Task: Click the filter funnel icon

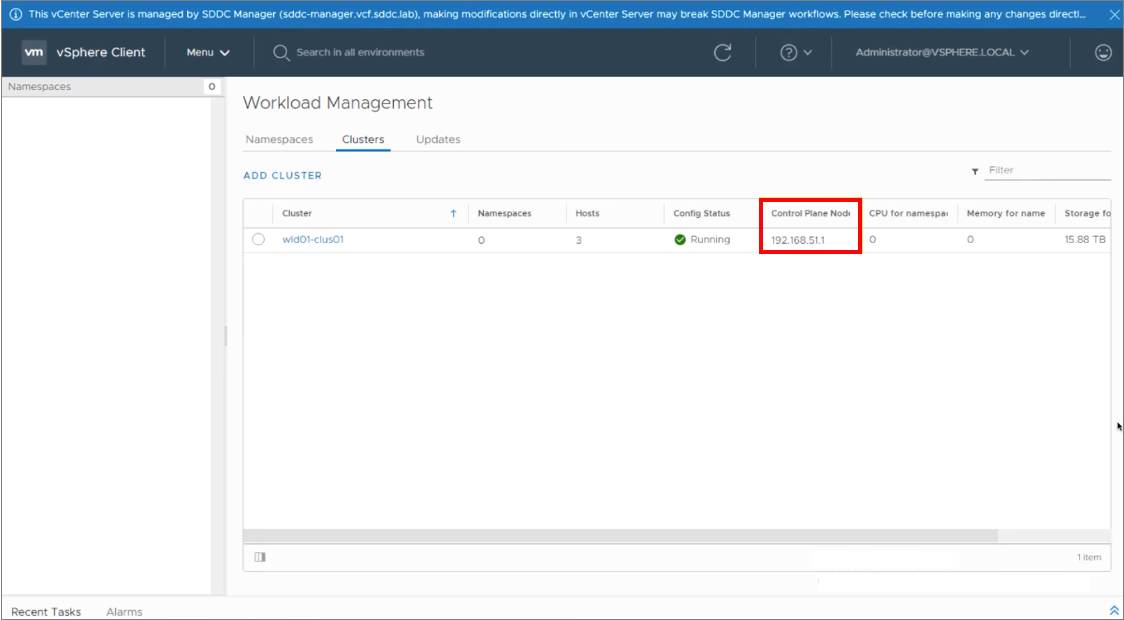Action: click(x=975, y=171)
